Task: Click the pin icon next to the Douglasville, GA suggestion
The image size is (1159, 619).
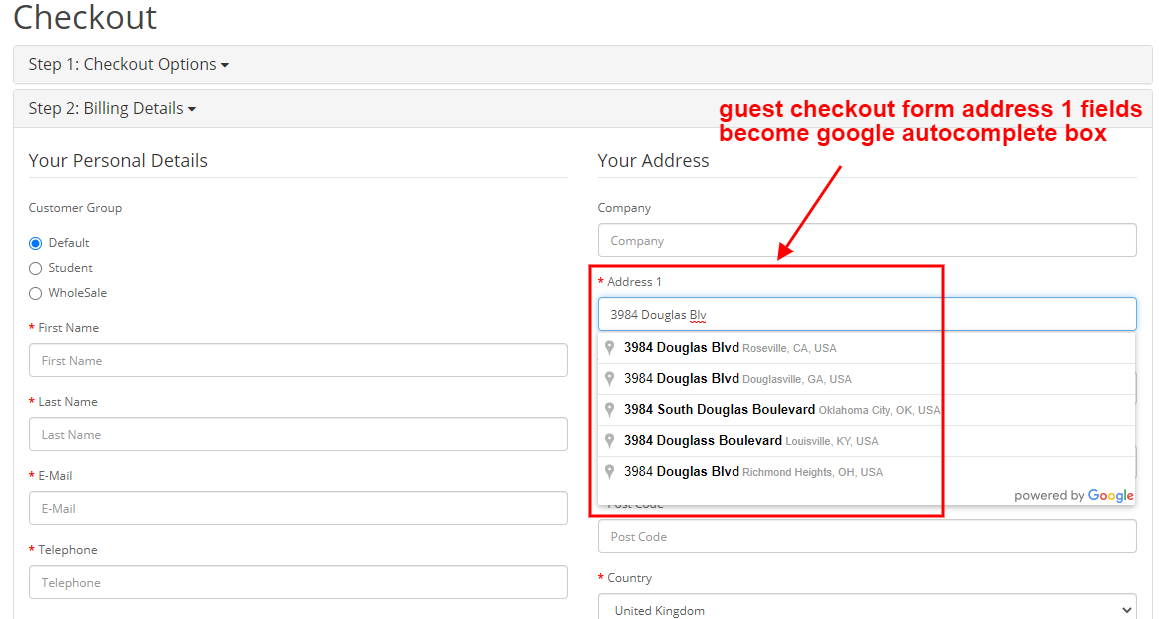Action: click(x=609, y=378)
